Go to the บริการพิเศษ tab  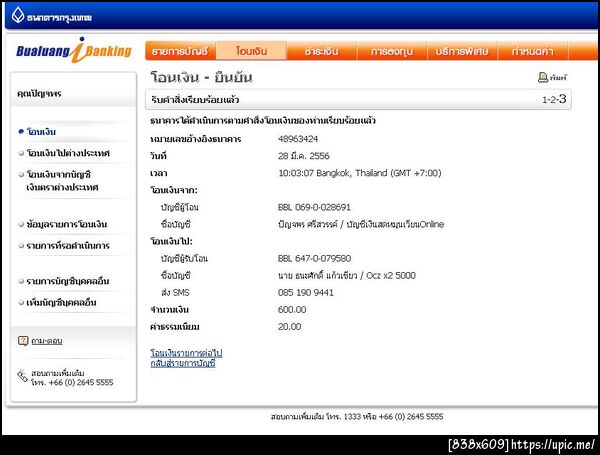[x=462, y=51]
